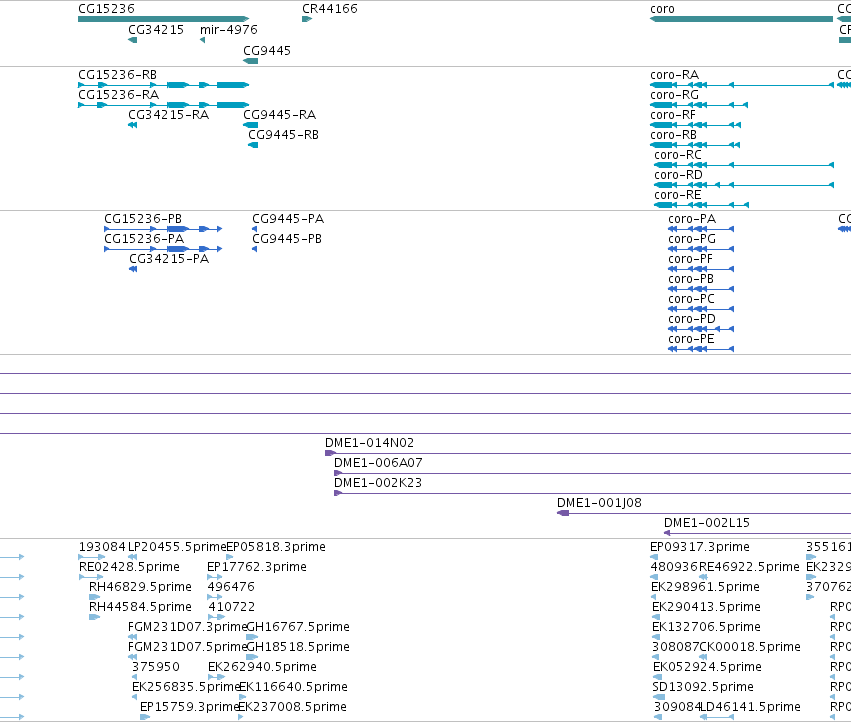This screenshot has width=851, height=722.
Task: Click the EK256835.5prime EST label
Action: pyautogui.click(x=186, y=687)
